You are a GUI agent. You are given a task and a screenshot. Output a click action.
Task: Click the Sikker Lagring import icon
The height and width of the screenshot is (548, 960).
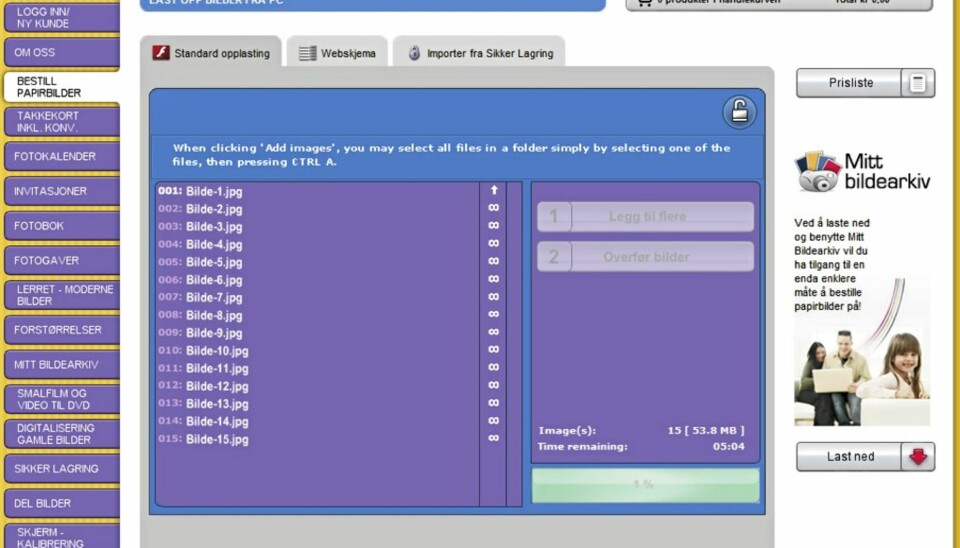click(x=414, y=53)
